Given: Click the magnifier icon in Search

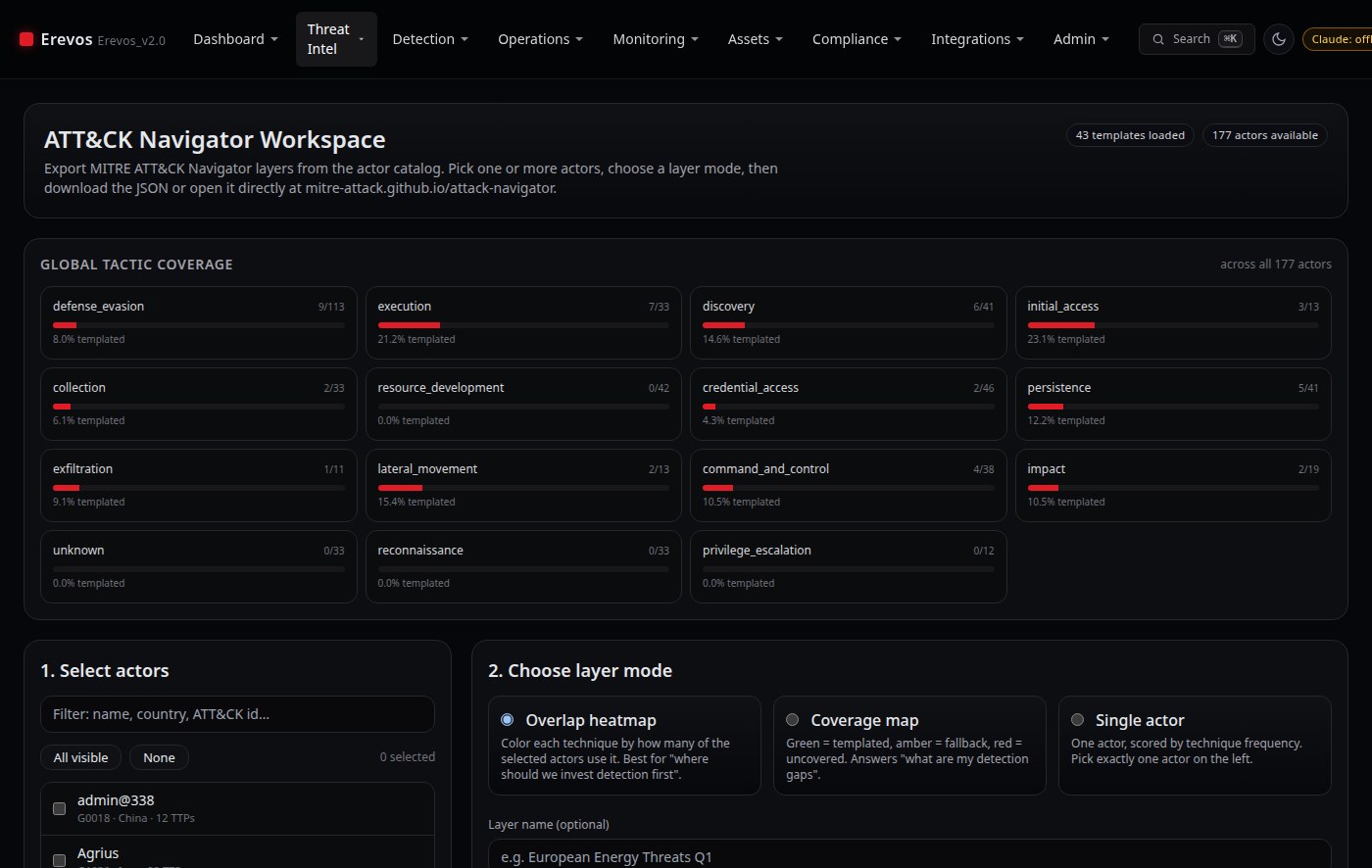Looking at the screenshot, I should pyautogui.click(x=1159, y=39).
